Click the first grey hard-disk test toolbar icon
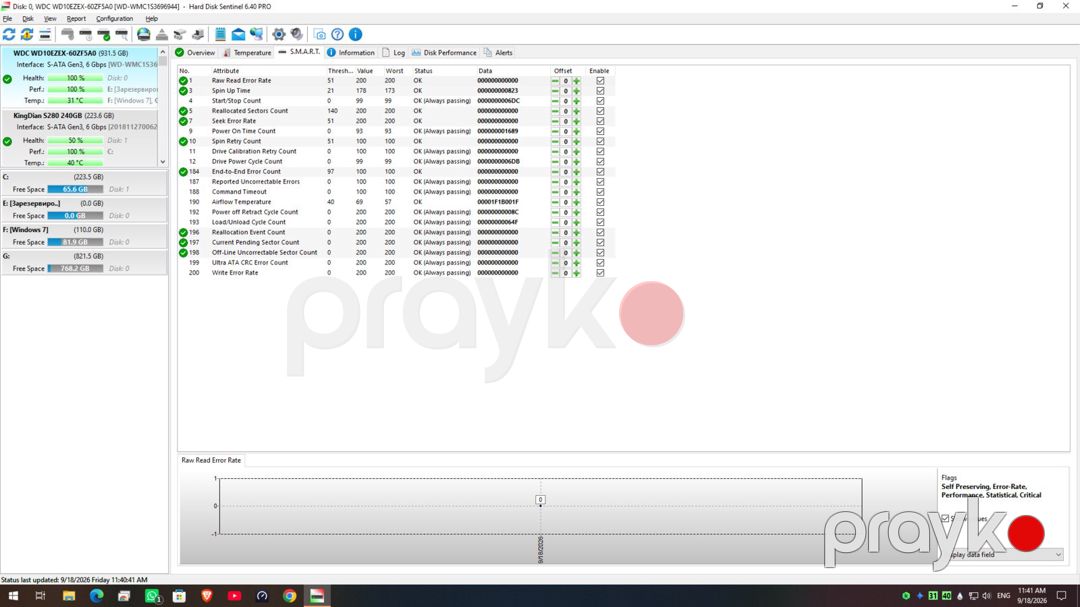This screenshot has height=607, width=1080. pyautogui.click(x=68, y=34)
